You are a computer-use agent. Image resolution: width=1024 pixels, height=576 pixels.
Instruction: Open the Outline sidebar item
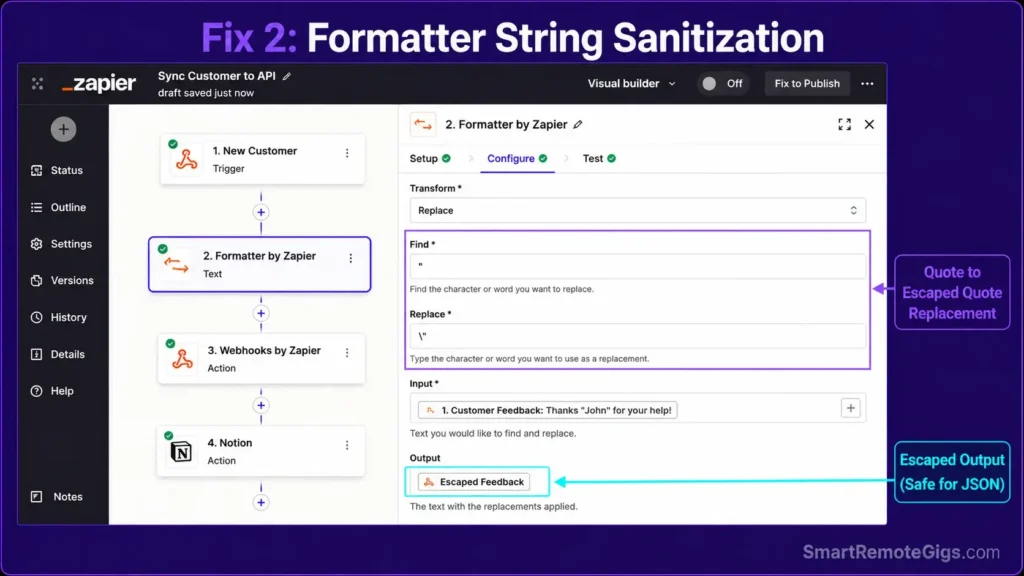(x=58, y=207)
